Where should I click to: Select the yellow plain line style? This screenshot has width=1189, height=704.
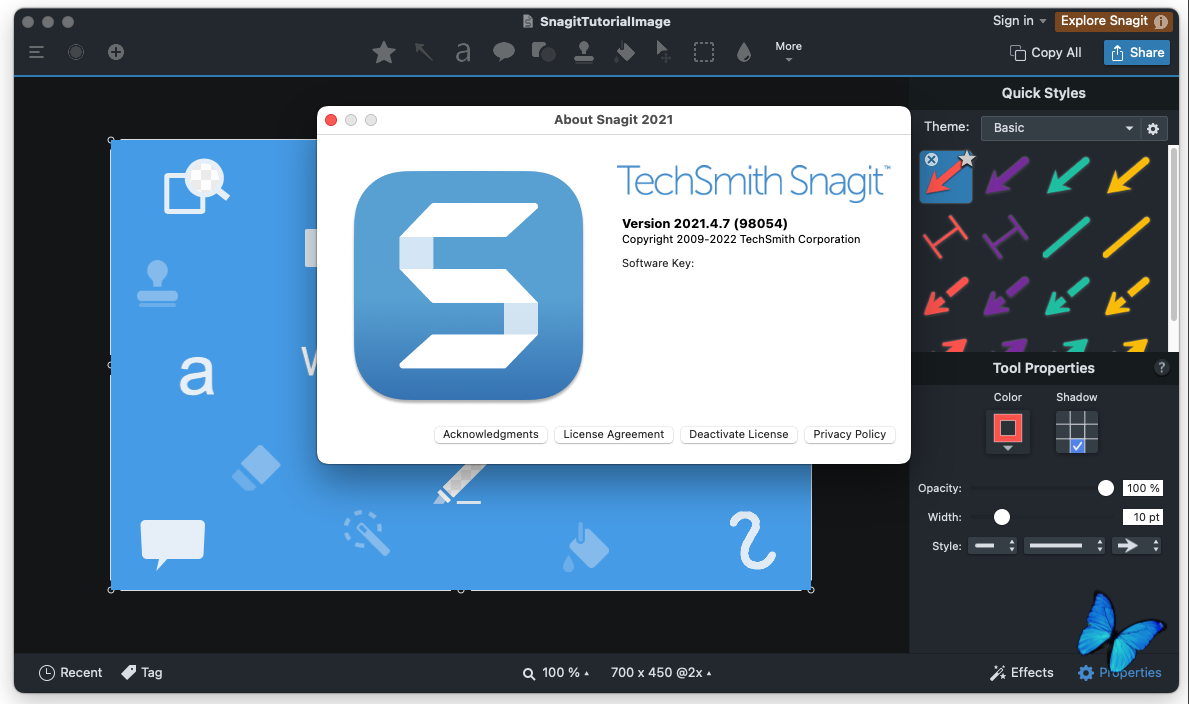1127,237
